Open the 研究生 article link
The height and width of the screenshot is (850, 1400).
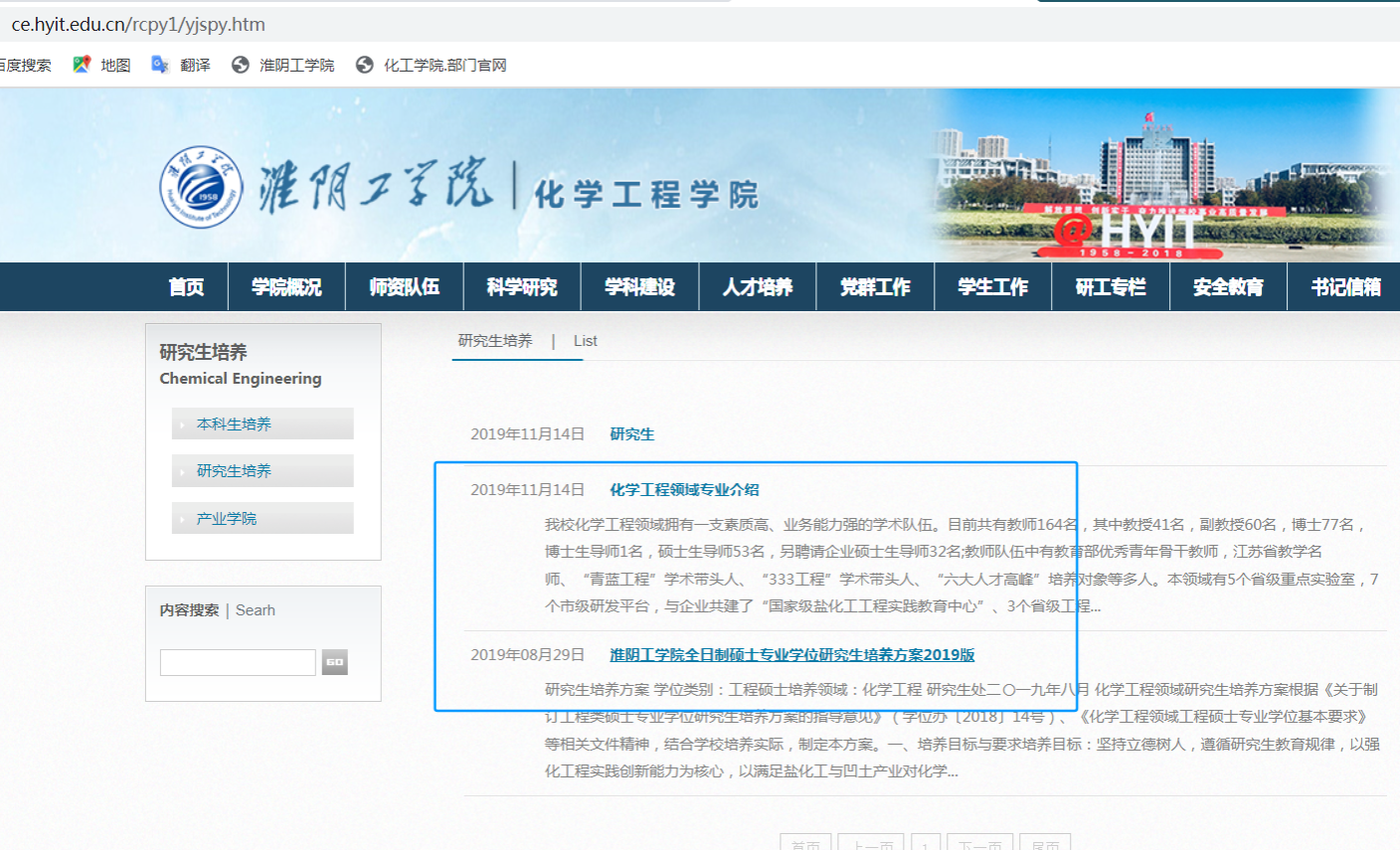[631, 434]
